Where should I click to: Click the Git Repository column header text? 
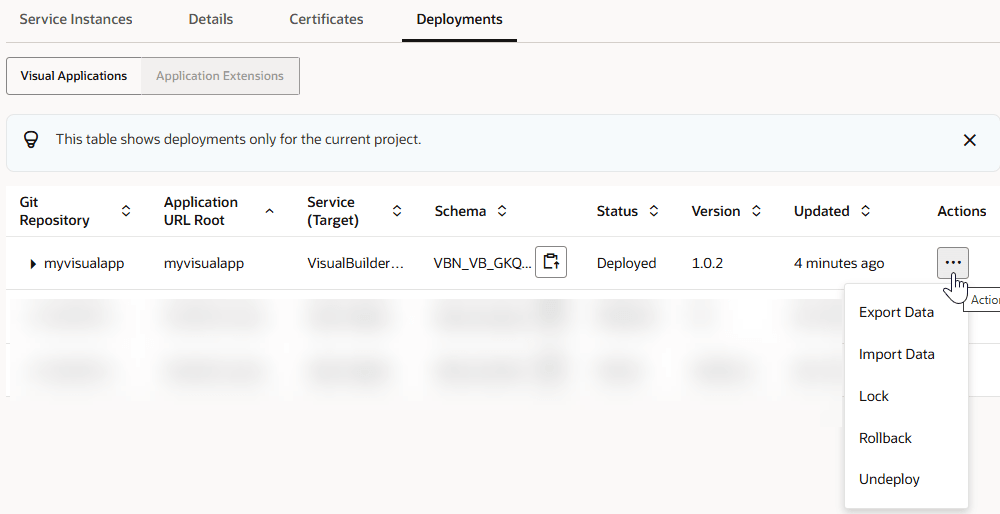pyautogui.click(x=54, y=211)
